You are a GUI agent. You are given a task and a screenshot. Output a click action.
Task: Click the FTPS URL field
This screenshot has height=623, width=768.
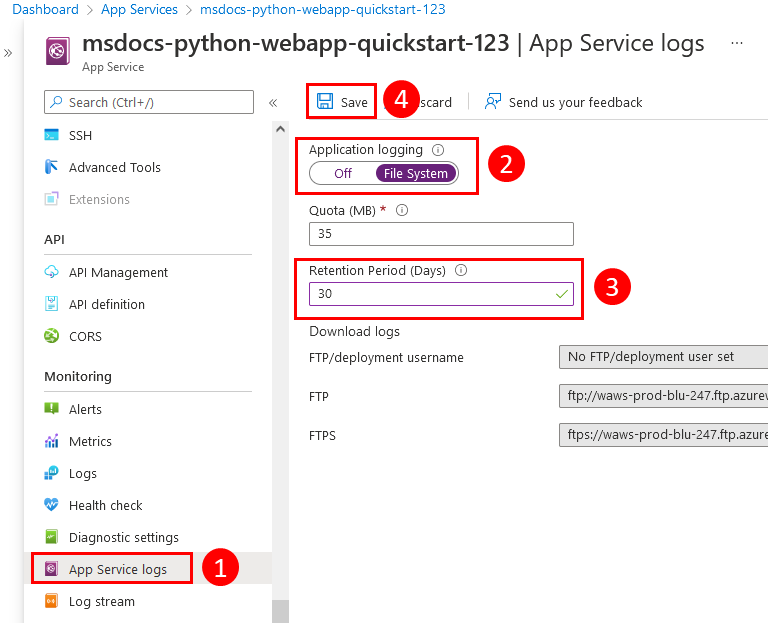pyautogui.click(x=663, y=435)
